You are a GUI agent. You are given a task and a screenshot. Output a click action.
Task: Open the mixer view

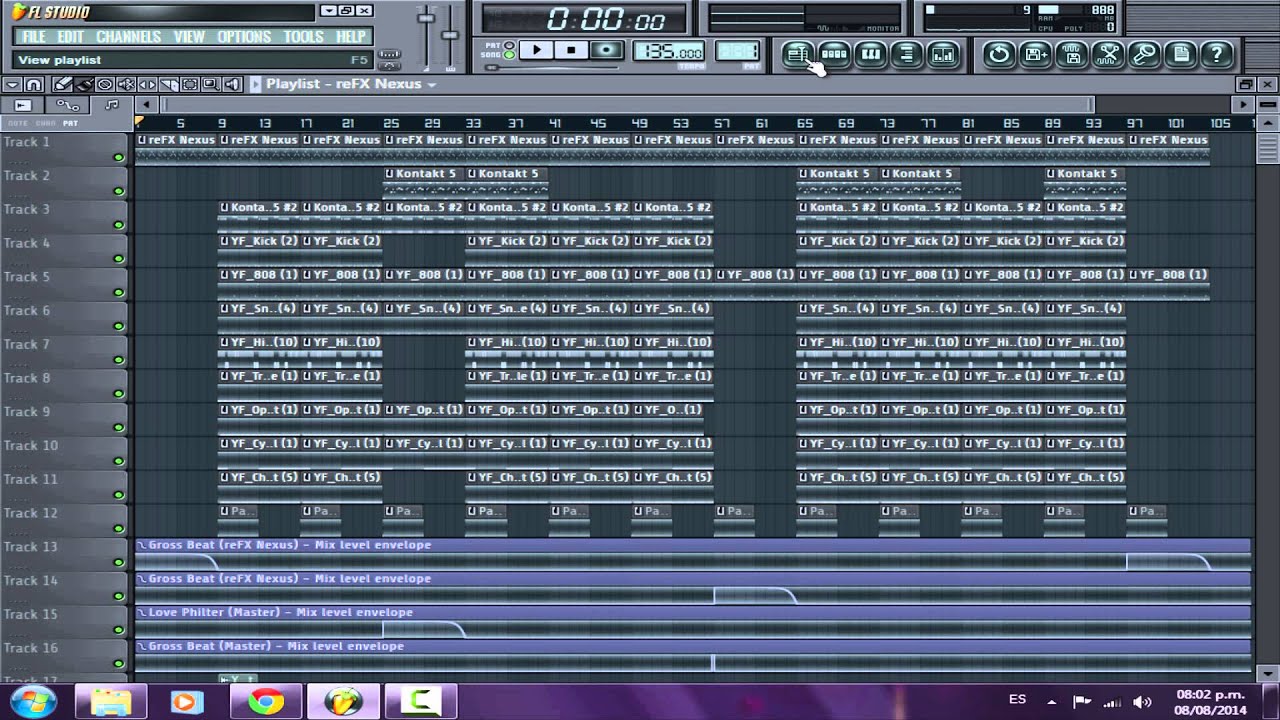pos(942,54)
